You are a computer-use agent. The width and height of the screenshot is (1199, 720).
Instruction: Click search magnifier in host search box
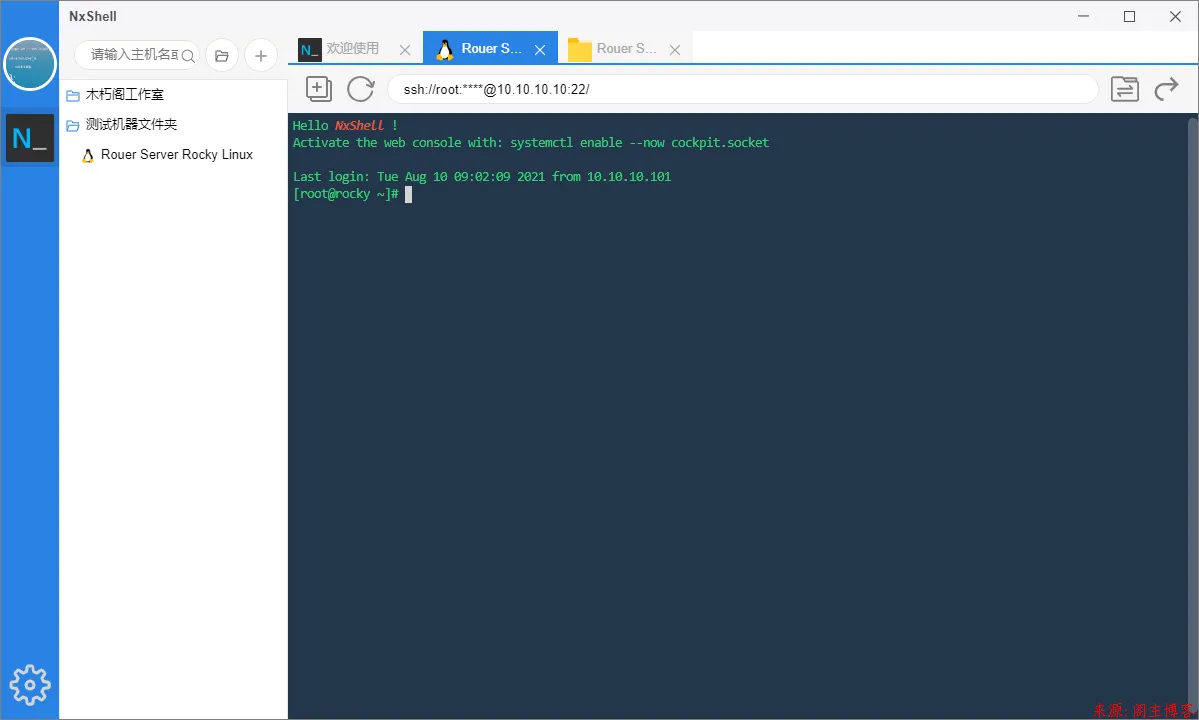pos(188,56)
